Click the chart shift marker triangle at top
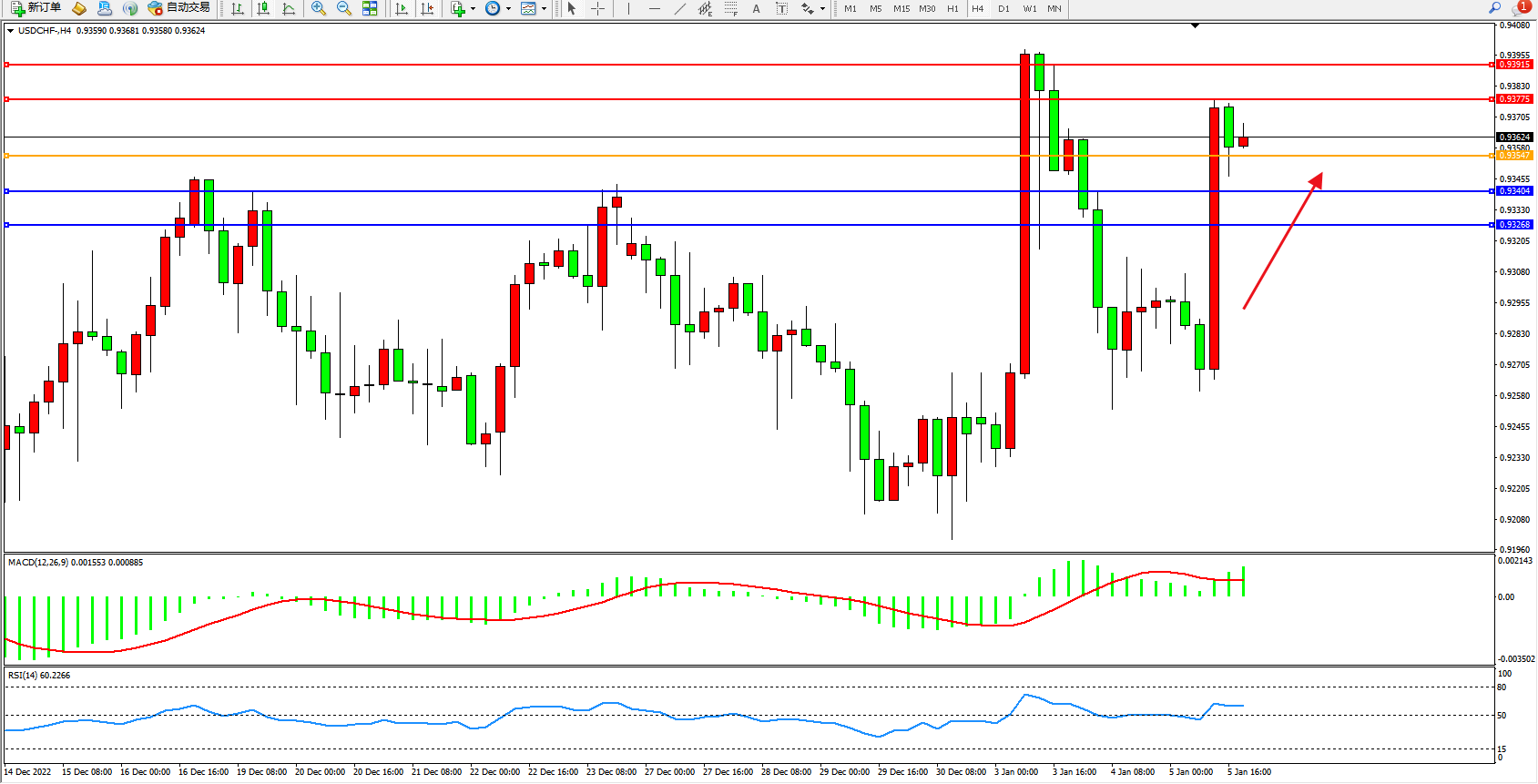The image size is (1538, 784). coord(1196,25)
